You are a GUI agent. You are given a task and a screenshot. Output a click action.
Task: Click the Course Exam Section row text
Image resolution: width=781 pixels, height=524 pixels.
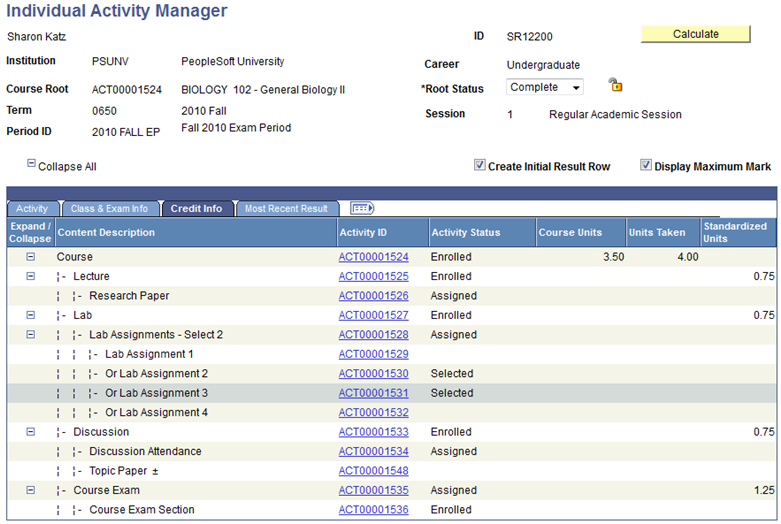(142, 510)
